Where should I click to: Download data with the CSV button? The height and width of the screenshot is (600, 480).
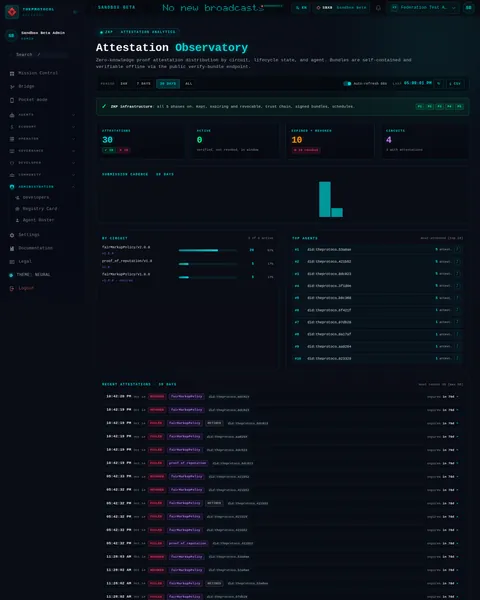455,83
